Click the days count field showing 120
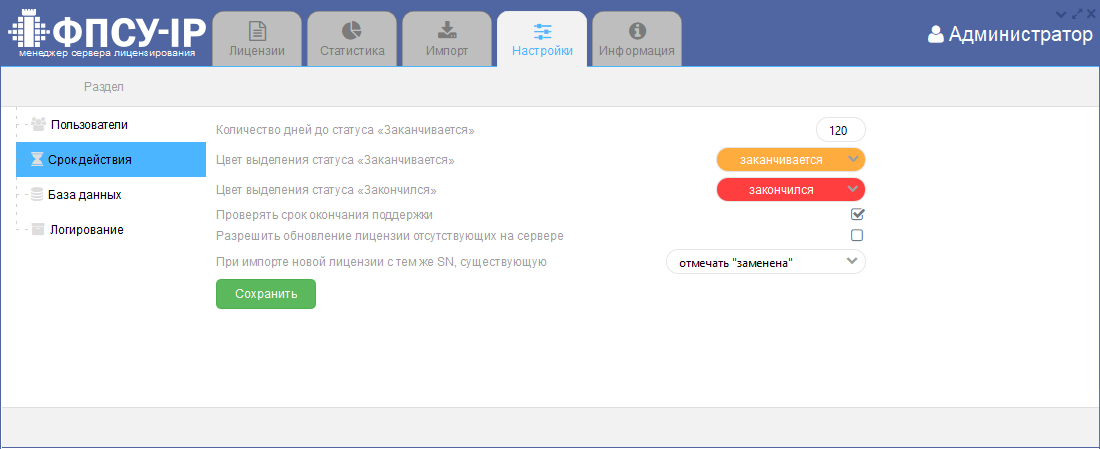Screen dimensions: 1100x449 (840, 131)
